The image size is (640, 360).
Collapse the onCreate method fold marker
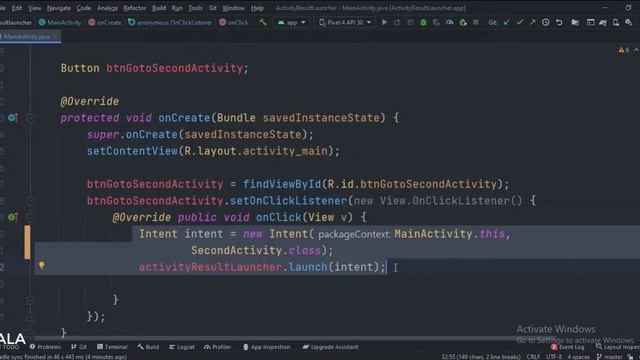pyautogui.click(x=30, y=118)
